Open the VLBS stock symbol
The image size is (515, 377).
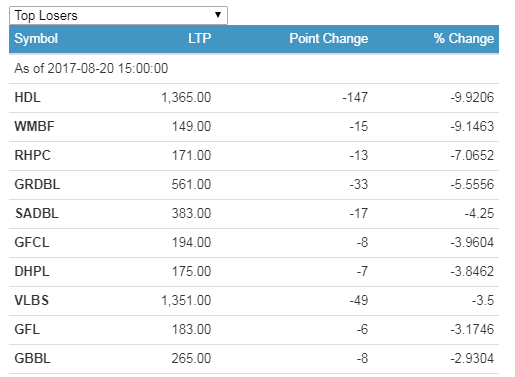32,301
